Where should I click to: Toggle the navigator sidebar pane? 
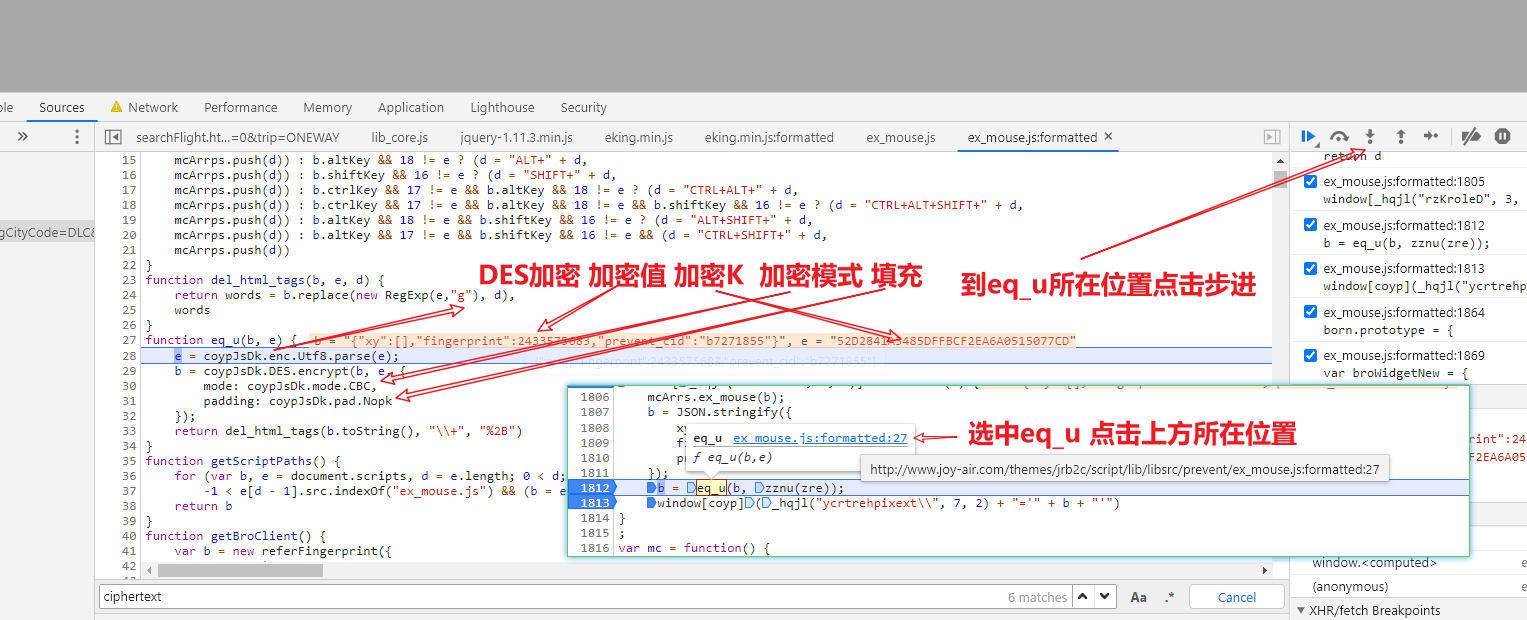(113, 137)
